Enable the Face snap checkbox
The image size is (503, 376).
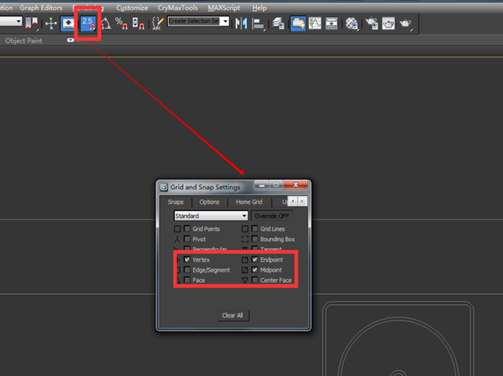point(187,280)
